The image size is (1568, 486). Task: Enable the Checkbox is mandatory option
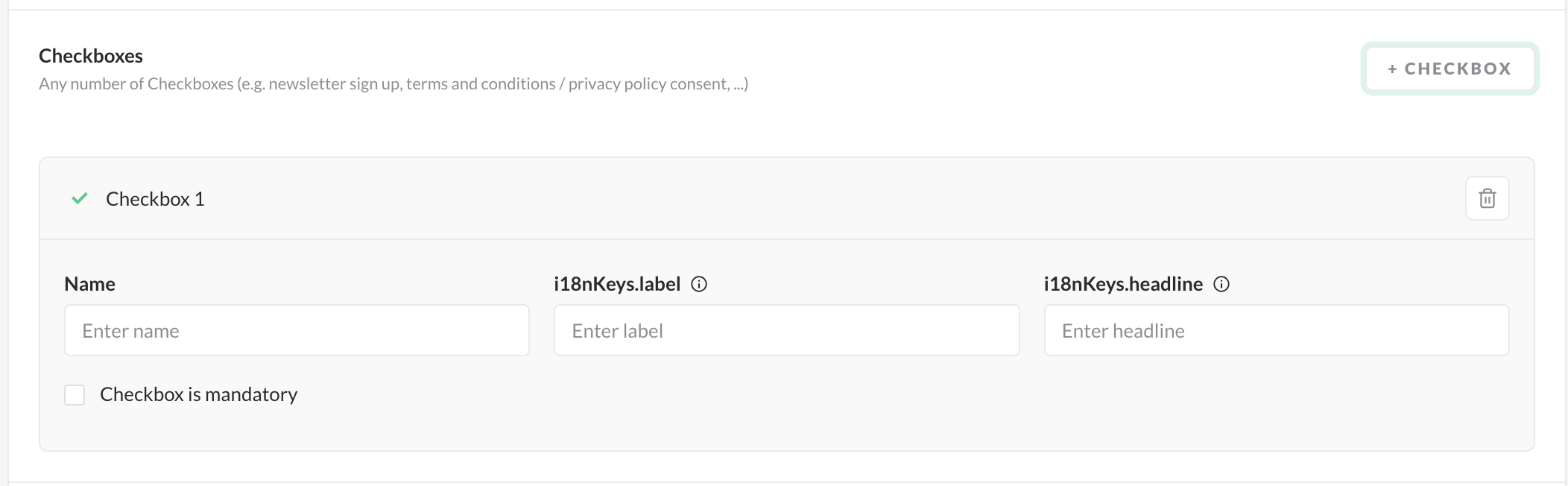click(75, 394)
